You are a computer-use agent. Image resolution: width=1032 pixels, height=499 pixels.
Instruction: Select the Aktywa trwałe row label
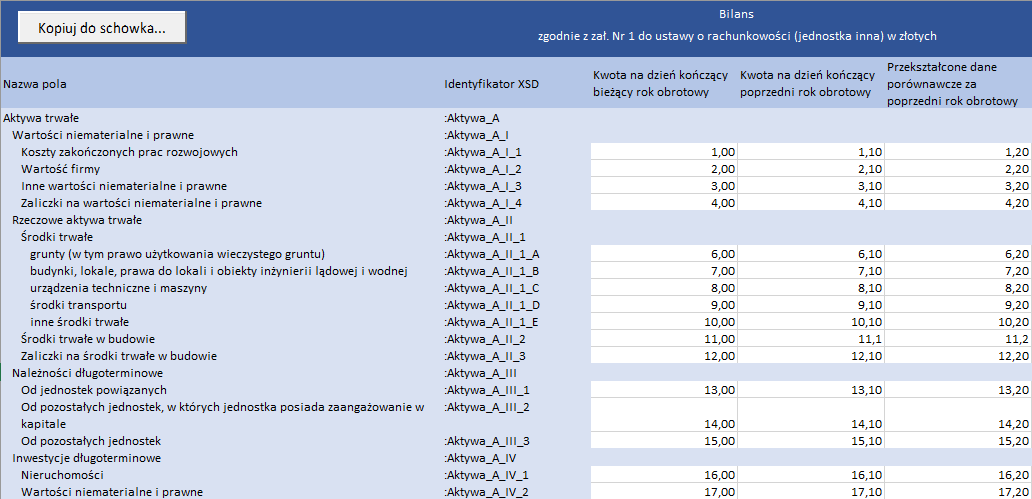tap(41, 118)
